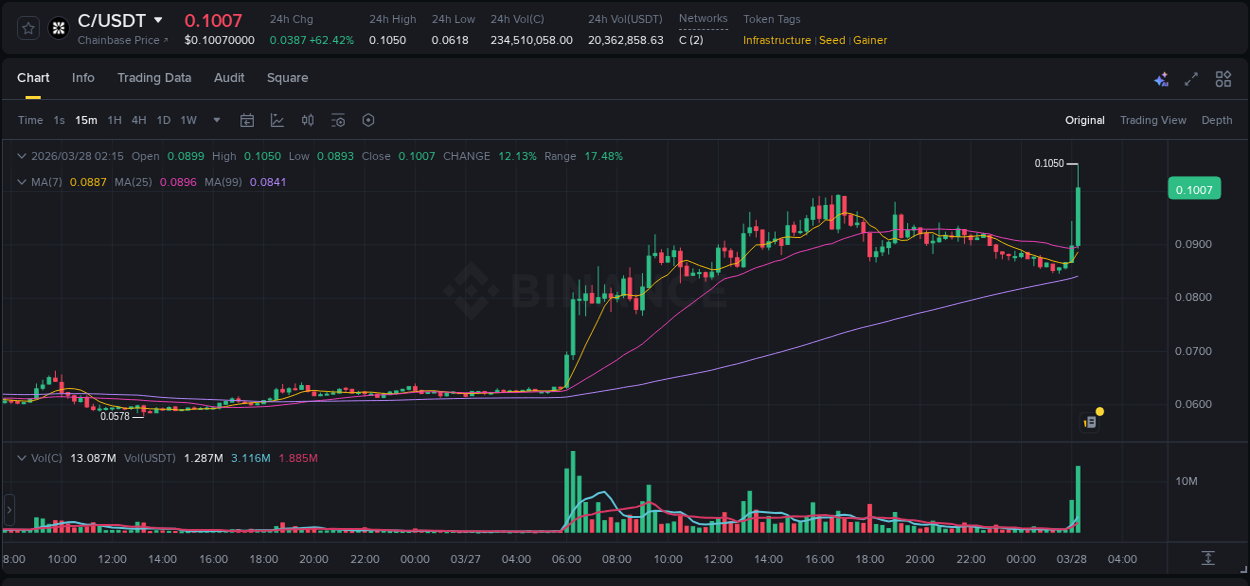
Task: Collapse the moving averages legend chevron
Action: click(x=21, y=182)
